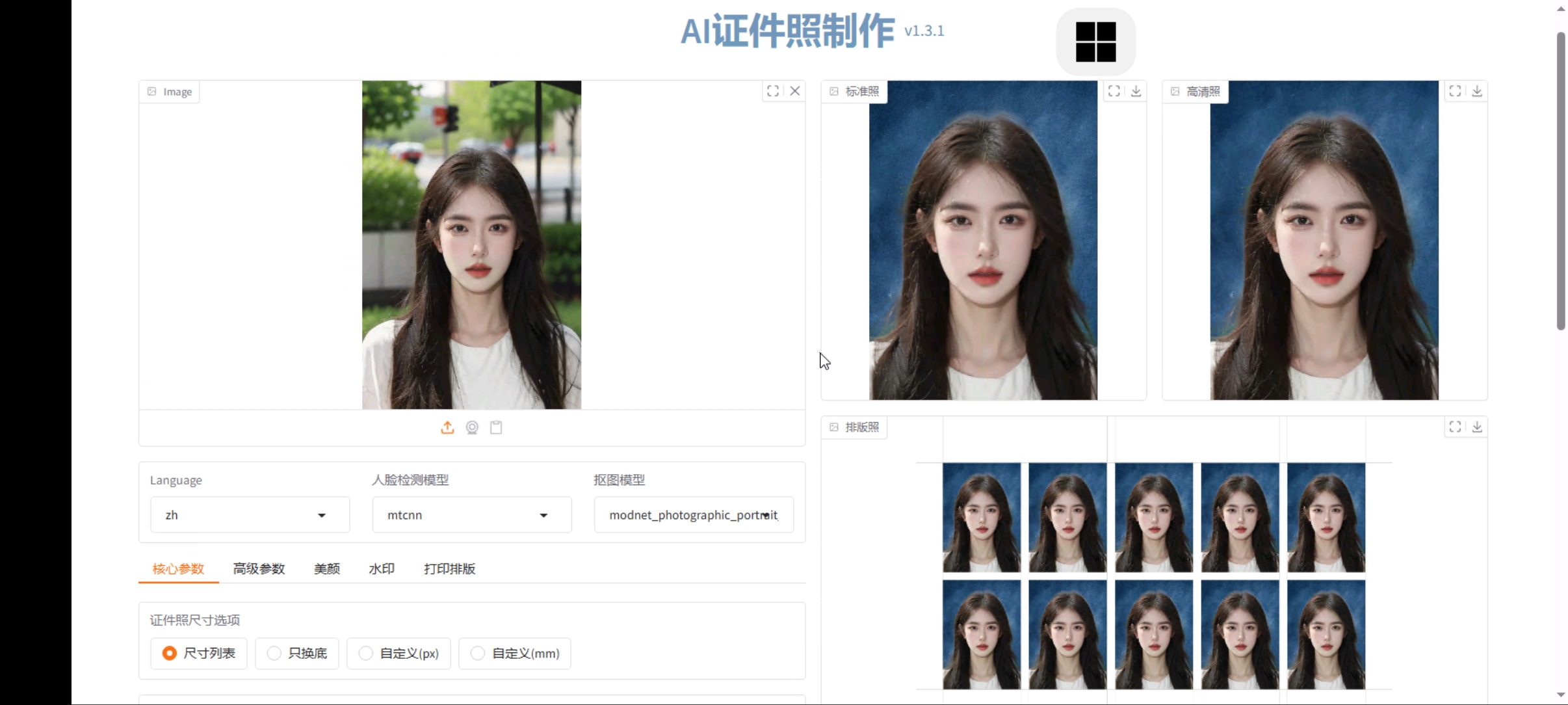Open the Language dropdown showing zh
Image resolution: width=1568 pixels, height=705 pixels.
pos(250,515)
